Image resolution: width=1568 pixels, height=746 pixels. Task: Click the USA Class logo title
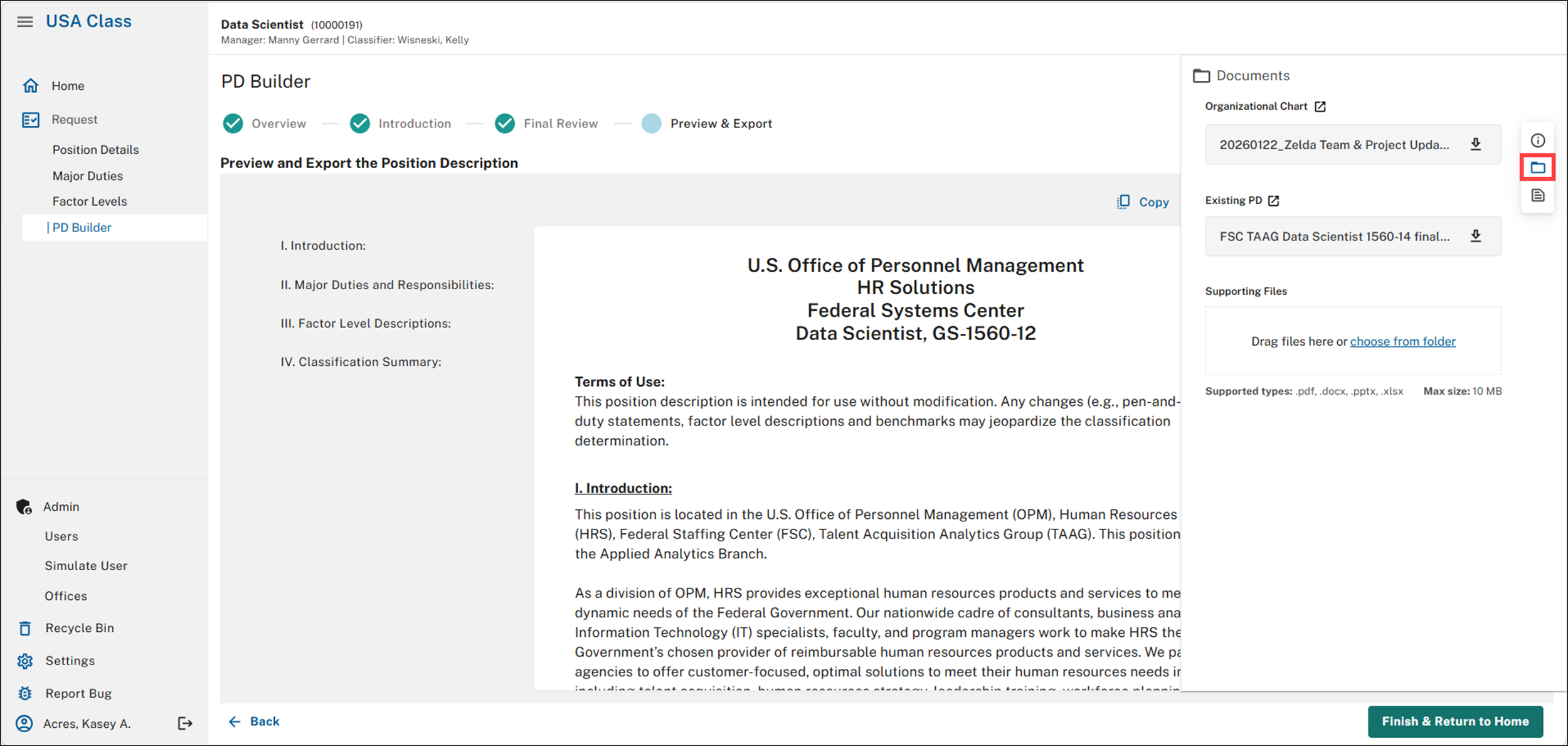click(x=88, y=21)
